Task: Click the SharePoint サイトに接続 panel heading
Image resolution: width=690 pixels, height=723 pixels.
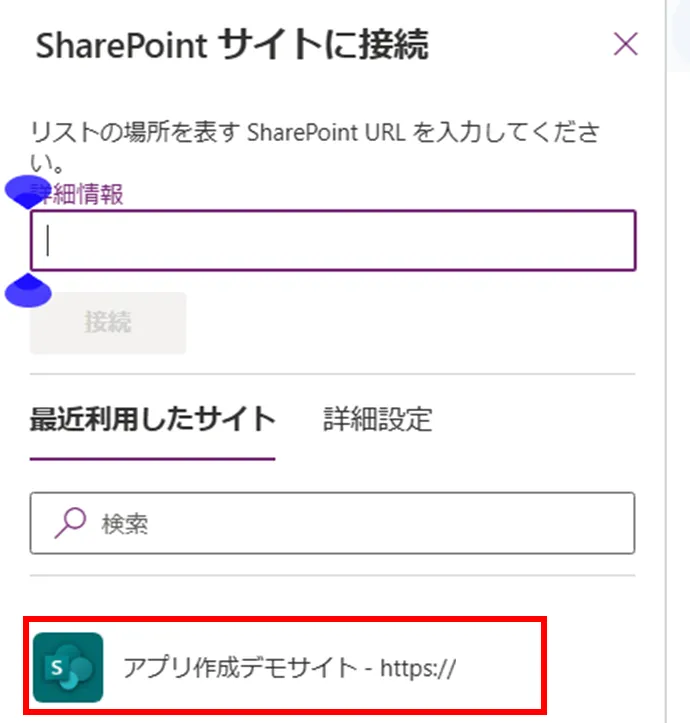Action: click(x=232, y=45)
